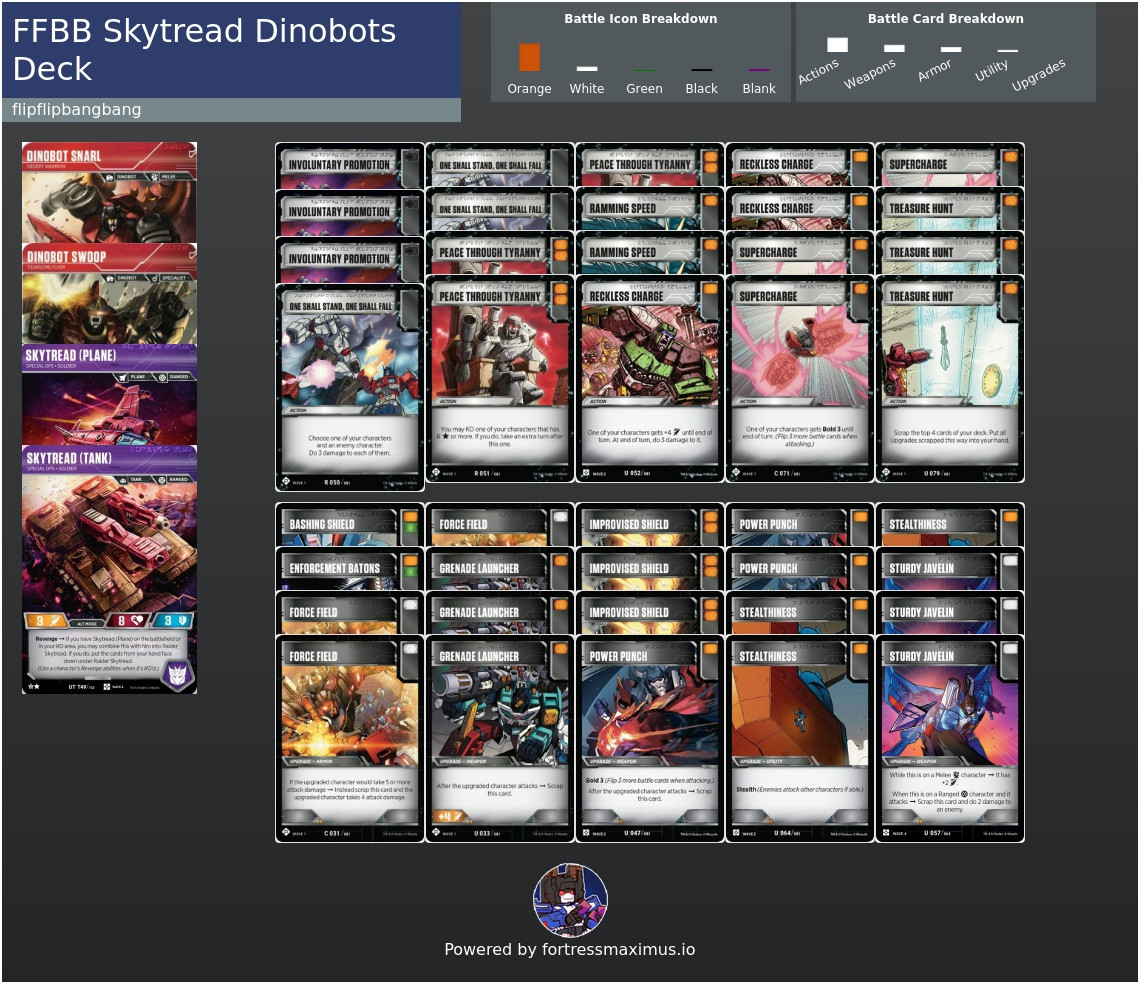Click the Black legend label
This screenshot has height=984, width=1140.
pos(702,89)
